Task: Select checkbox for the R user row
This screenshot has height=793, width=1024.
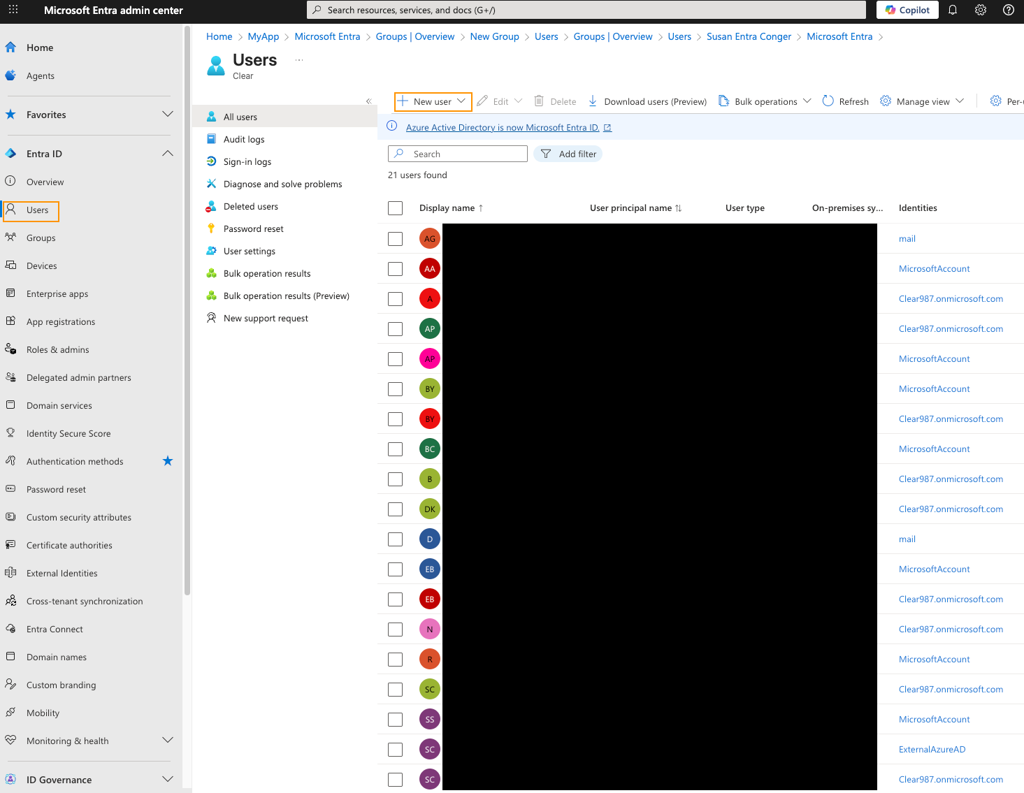Action: coord(395,659)
